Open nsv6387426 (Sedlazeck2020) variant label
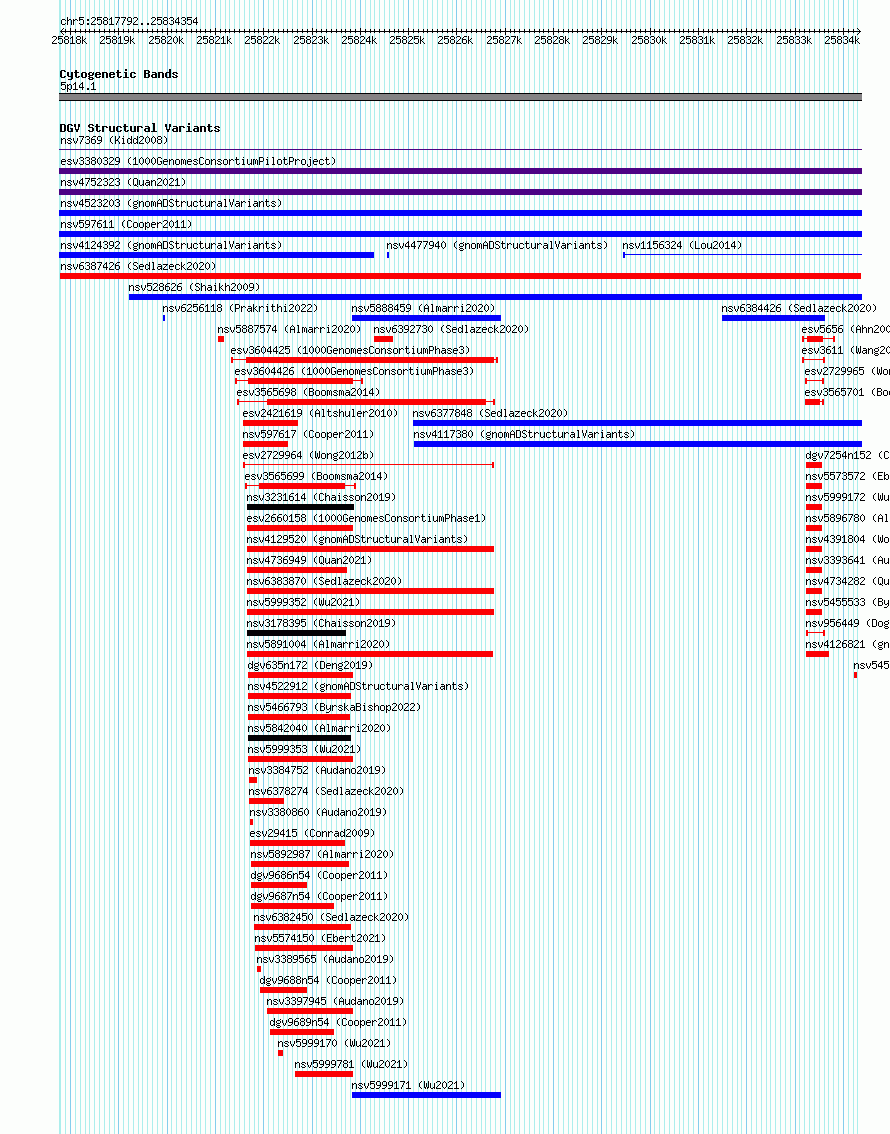This screenshot has width=890, height=1134. (x=138, y=266)
